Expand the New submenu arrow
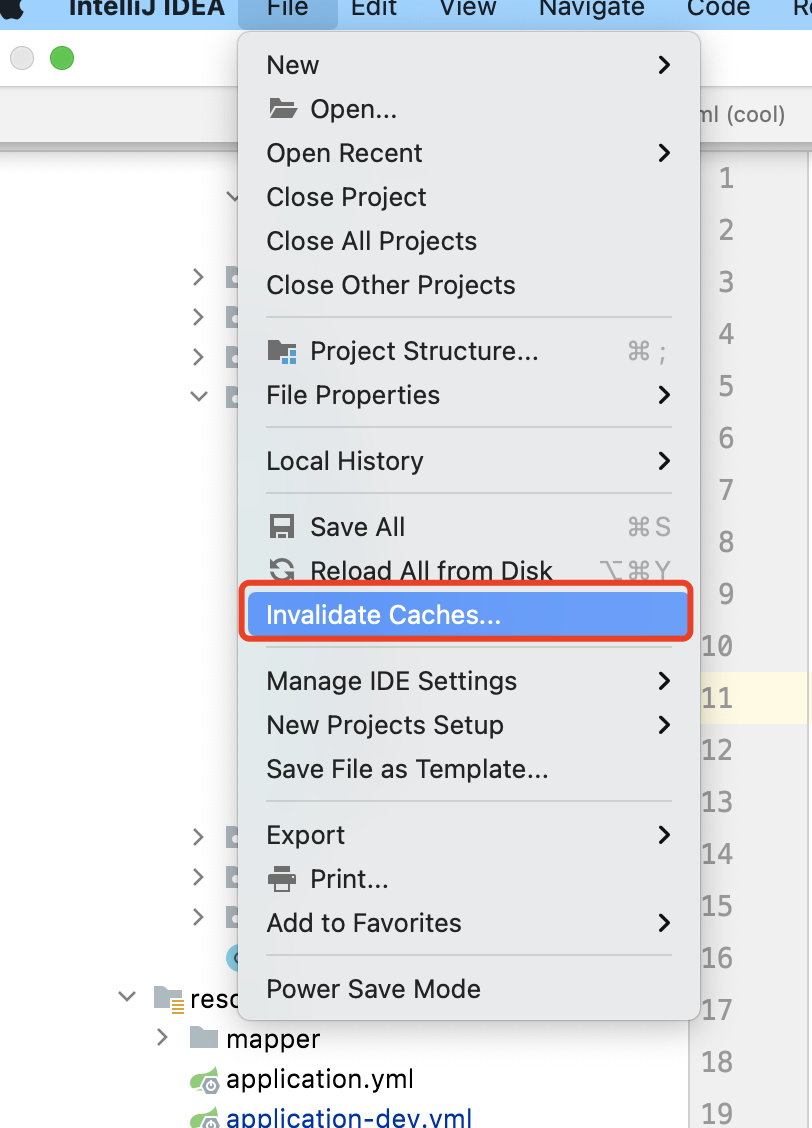 663,65
